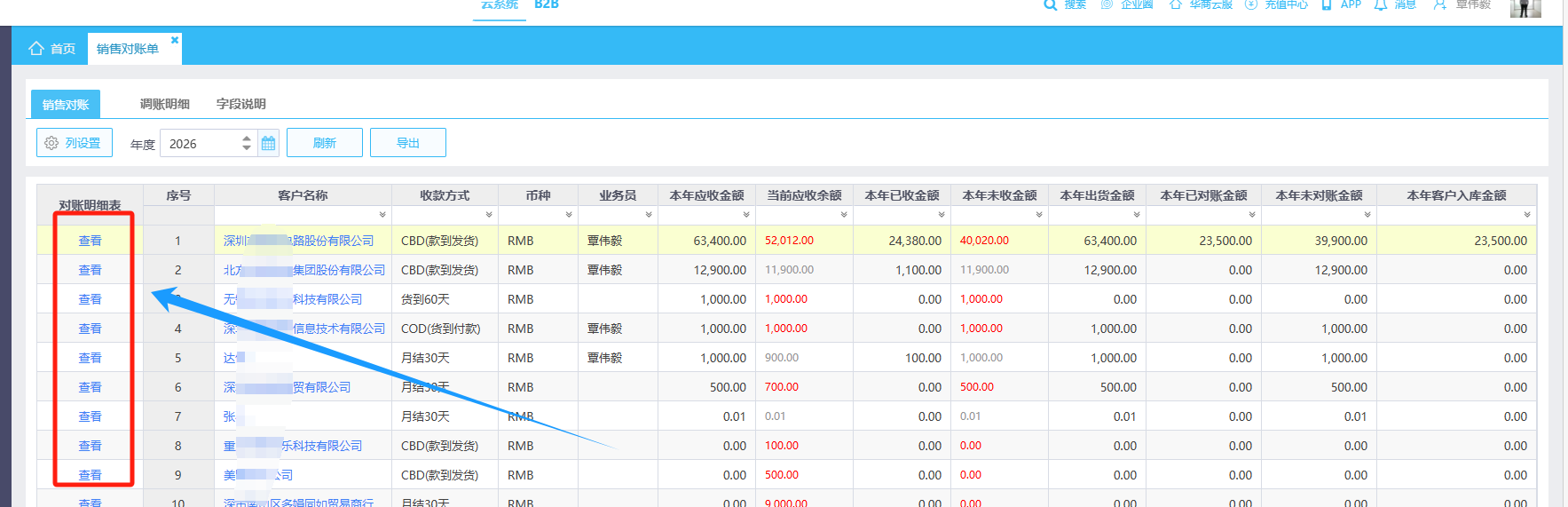Click B2B in the top navigation
The image size is (1568, 507).
(x=547, y=4)
